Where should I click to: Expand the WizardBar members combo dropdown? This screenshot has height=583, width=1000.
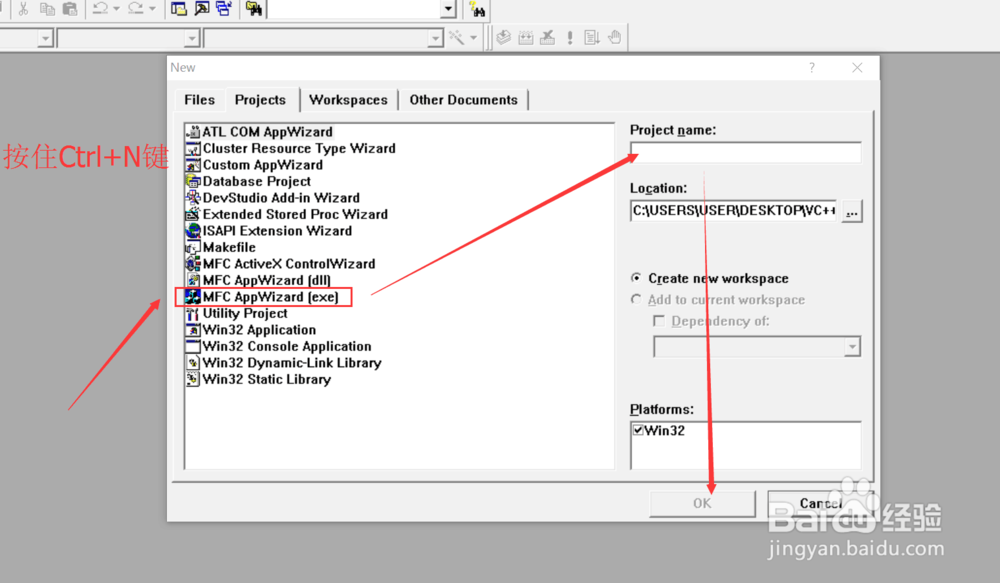(436, 38)
